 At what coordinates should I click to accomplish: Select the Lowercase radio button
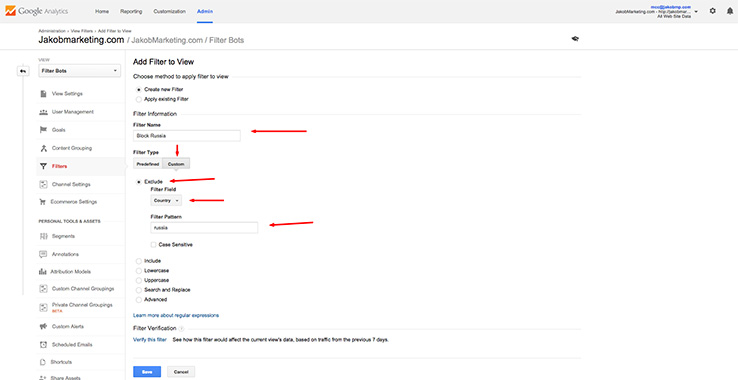pyautogui.click(x=138, y=271)
